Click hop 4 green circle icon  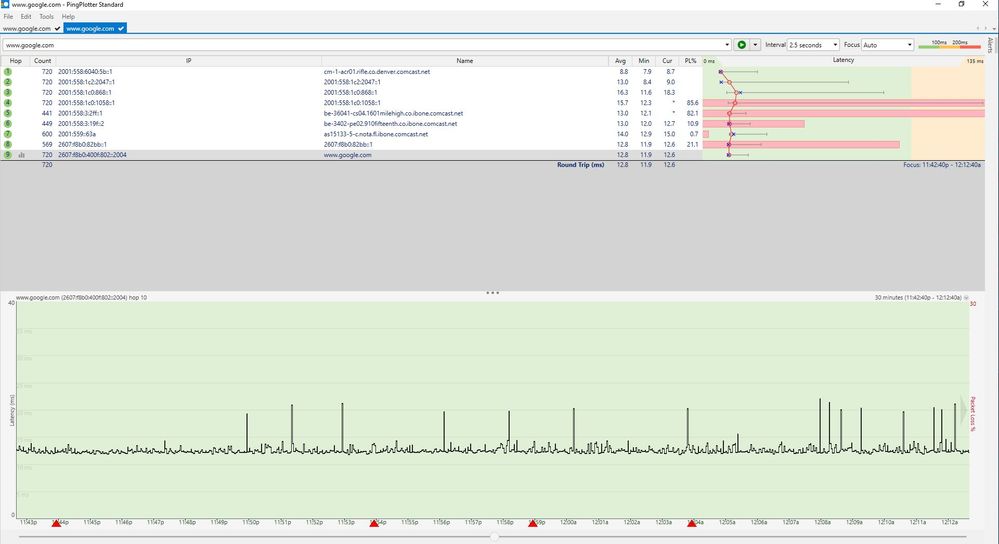click(x=8, y=103)
